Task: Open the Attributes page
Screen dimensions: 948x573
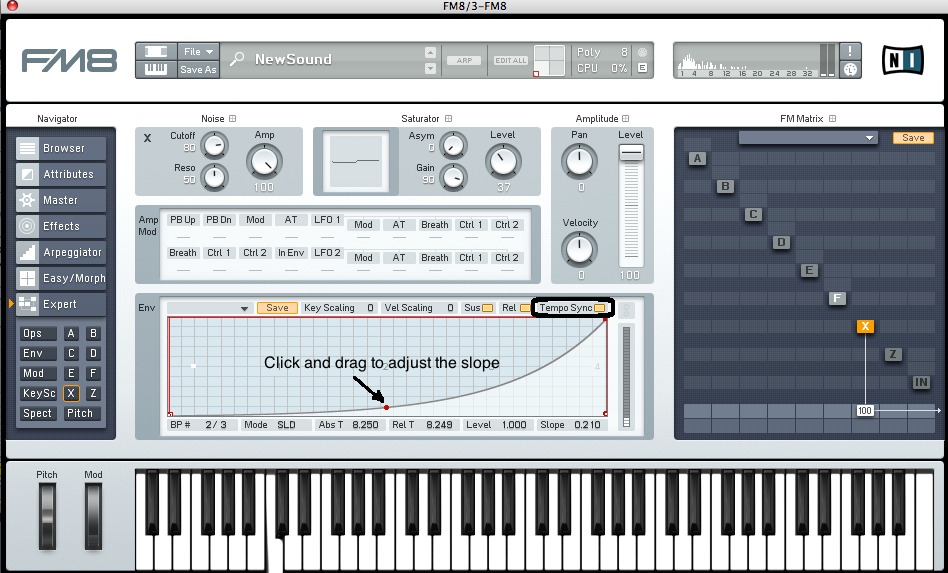Action: pyautogui.click(x=60, y=174)
